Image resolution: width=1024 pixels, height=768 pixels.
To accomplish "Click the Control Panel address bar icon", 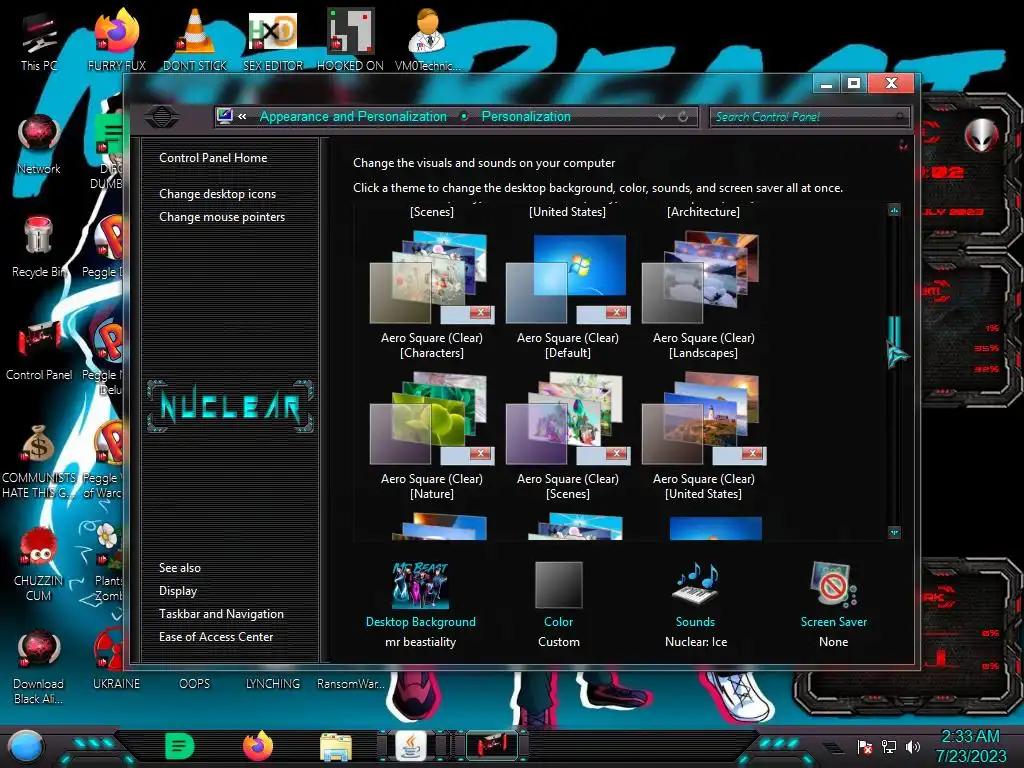I will [x=225, y=116].
